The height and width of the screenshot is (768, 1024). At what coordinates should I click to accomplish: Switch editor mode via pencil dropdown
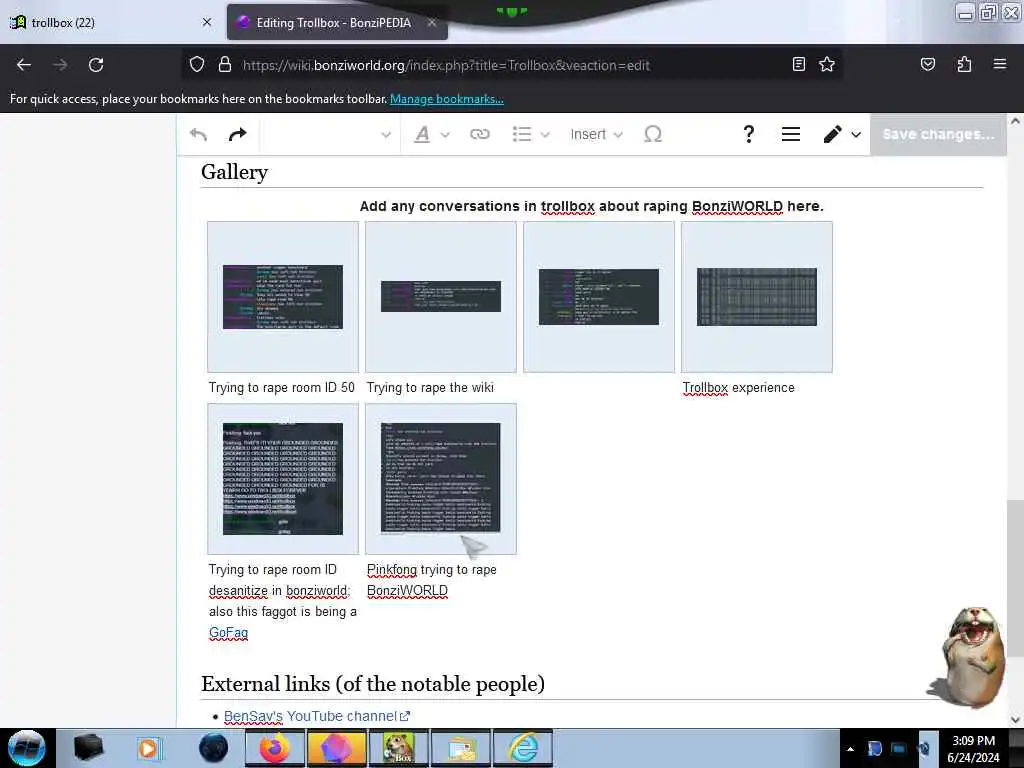click(842, 135)
